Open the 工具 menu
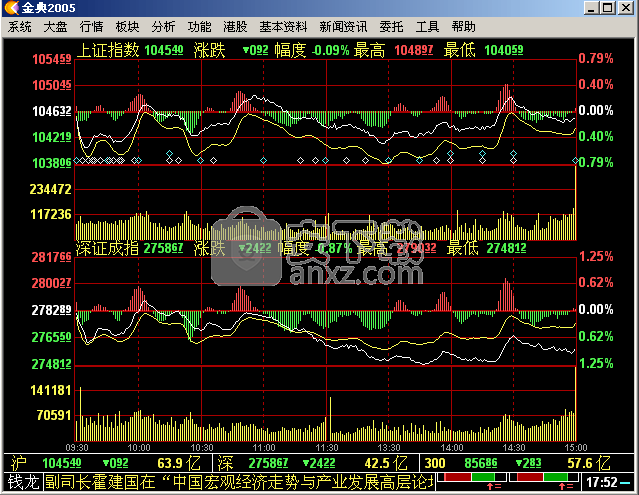 pyautogui.click(x=427, y=27)
